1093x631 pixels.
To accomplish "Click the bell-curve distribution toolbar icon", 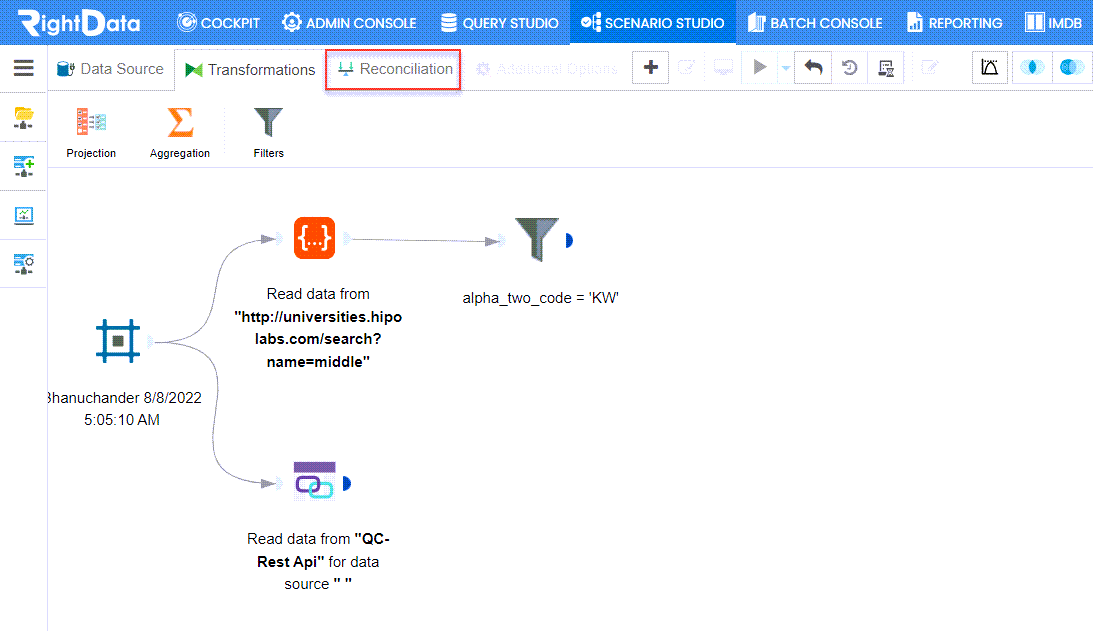I will point(990,68).
